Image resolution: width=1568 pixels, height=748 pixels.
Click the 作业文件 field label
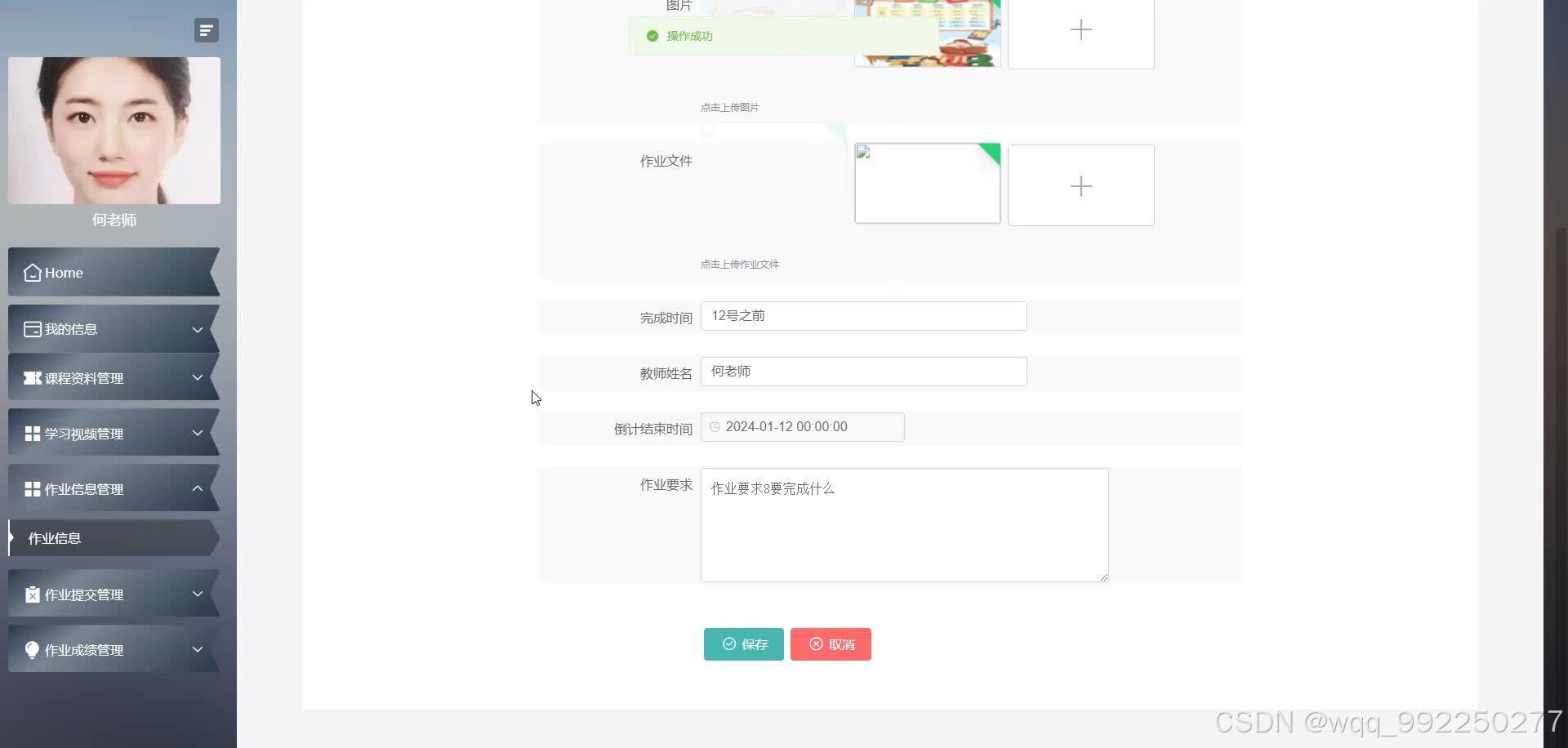click(x=666, y=161)
